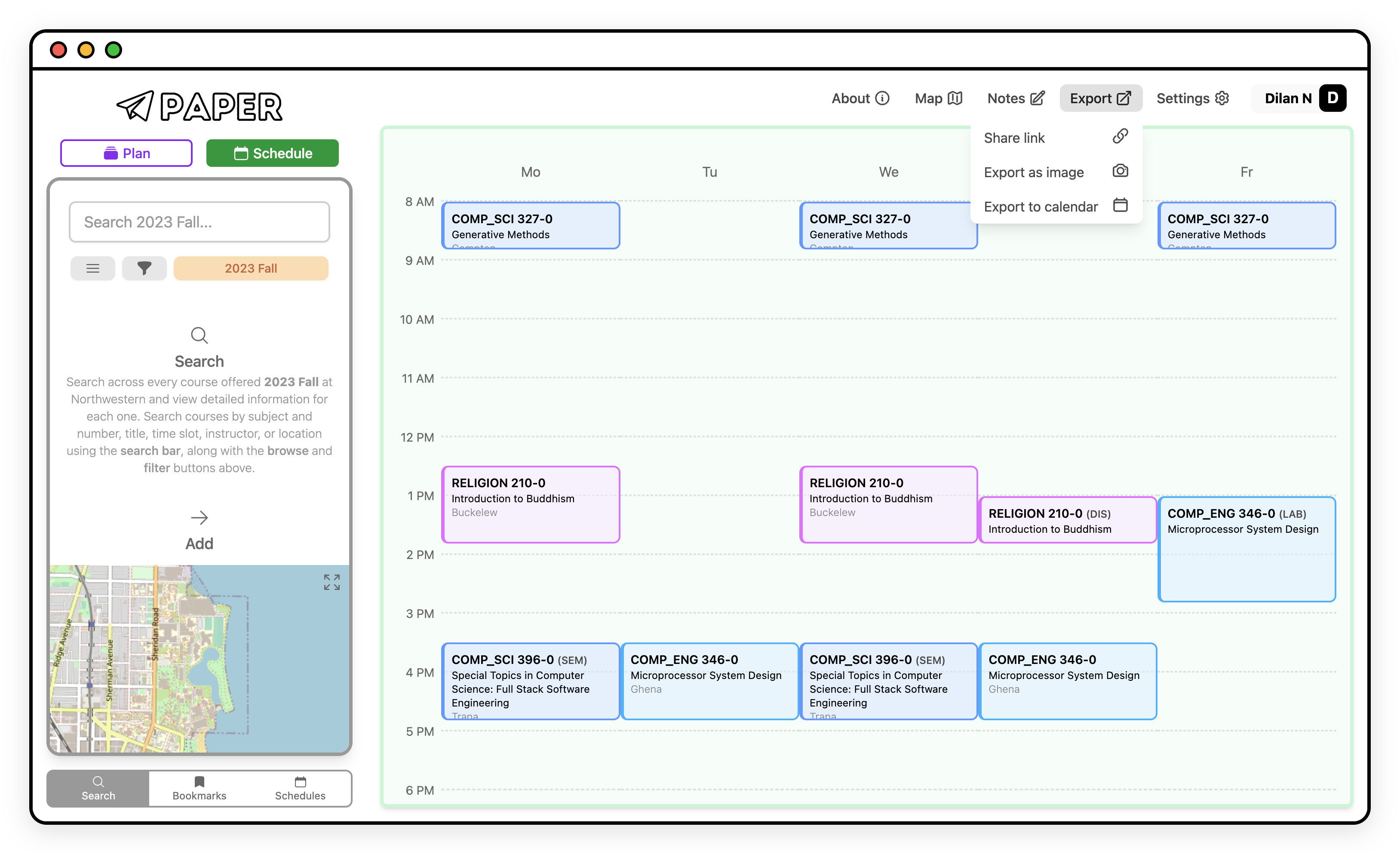
Task: Open Wednesday COMP_SCI 327-0 class block
Action: [x=888, y=226]
